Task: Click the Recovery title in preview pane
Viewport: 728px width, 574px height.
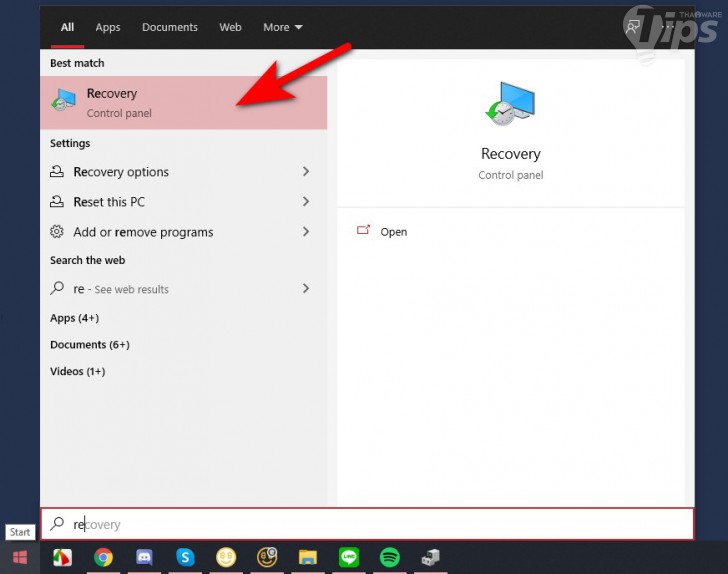Action: [x=510, y=154]
